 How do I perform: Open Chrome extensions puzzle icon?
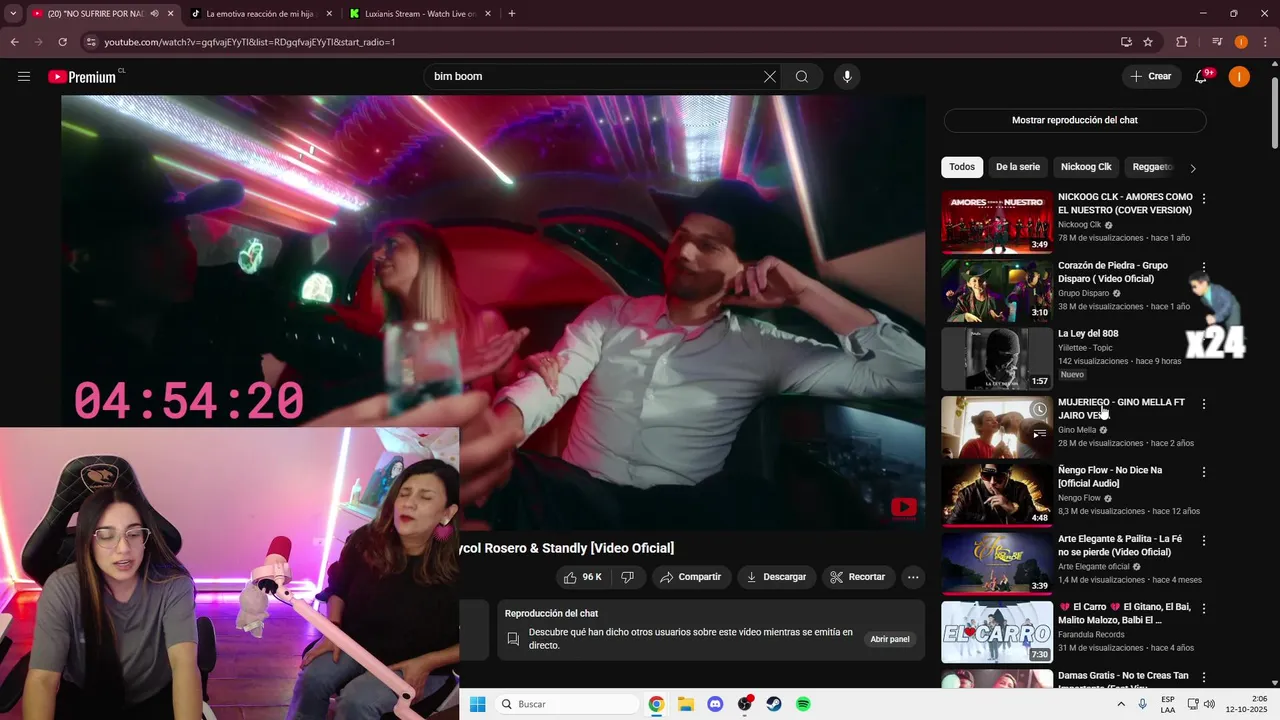tap(1181, 42)
